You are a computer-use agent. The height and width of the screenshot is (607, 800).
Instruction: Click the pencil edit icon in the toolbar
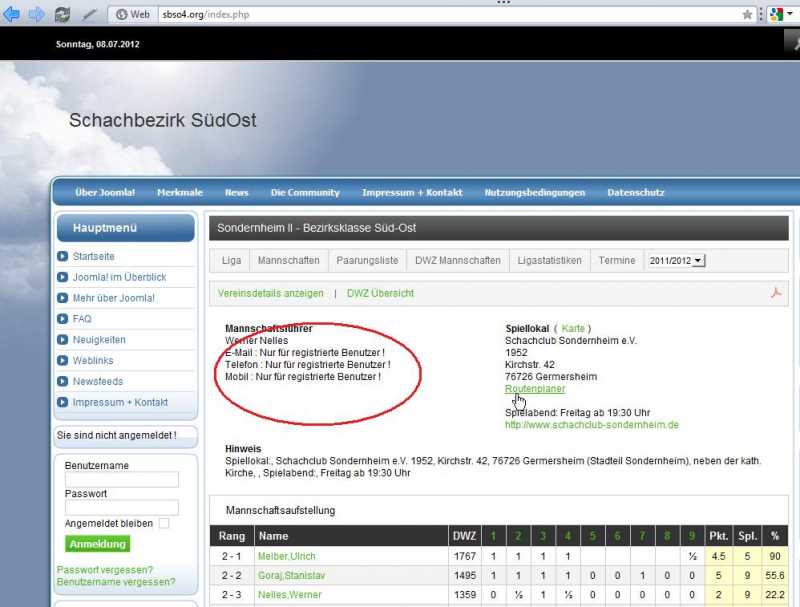point(90,14)
